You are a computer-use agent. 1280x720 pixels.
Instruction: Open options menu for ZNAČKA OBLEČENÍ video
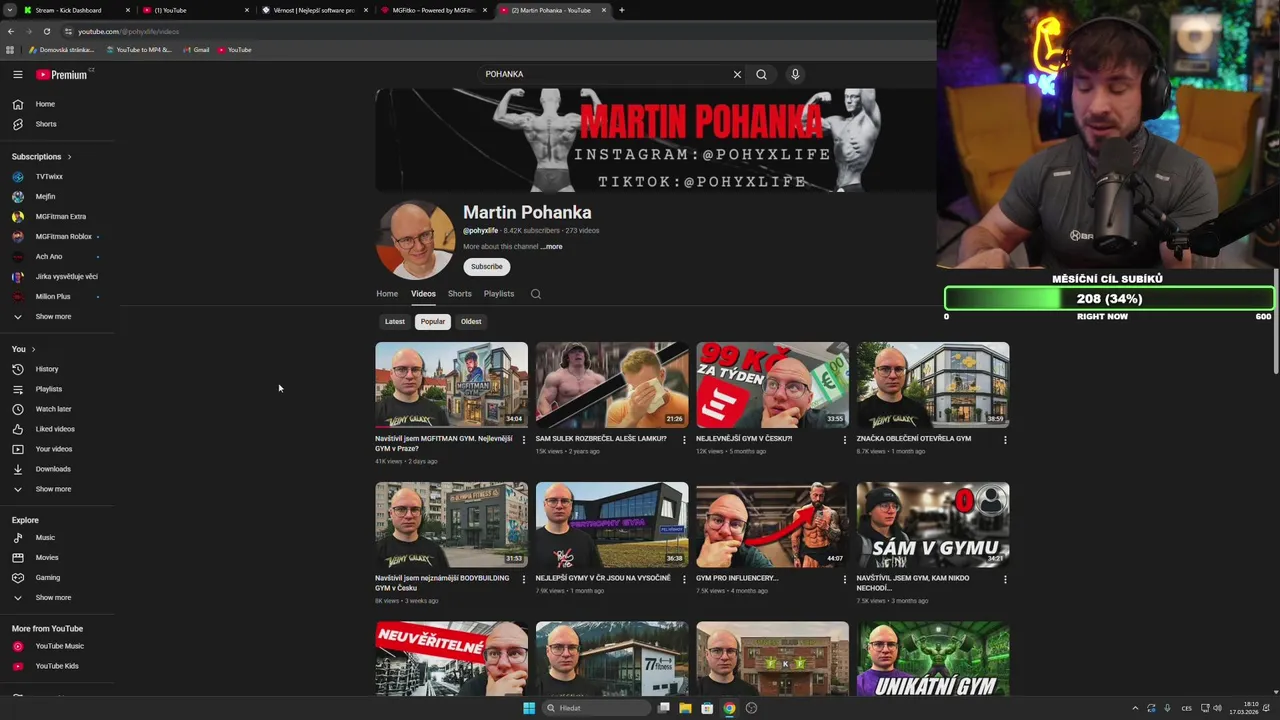1005,440
